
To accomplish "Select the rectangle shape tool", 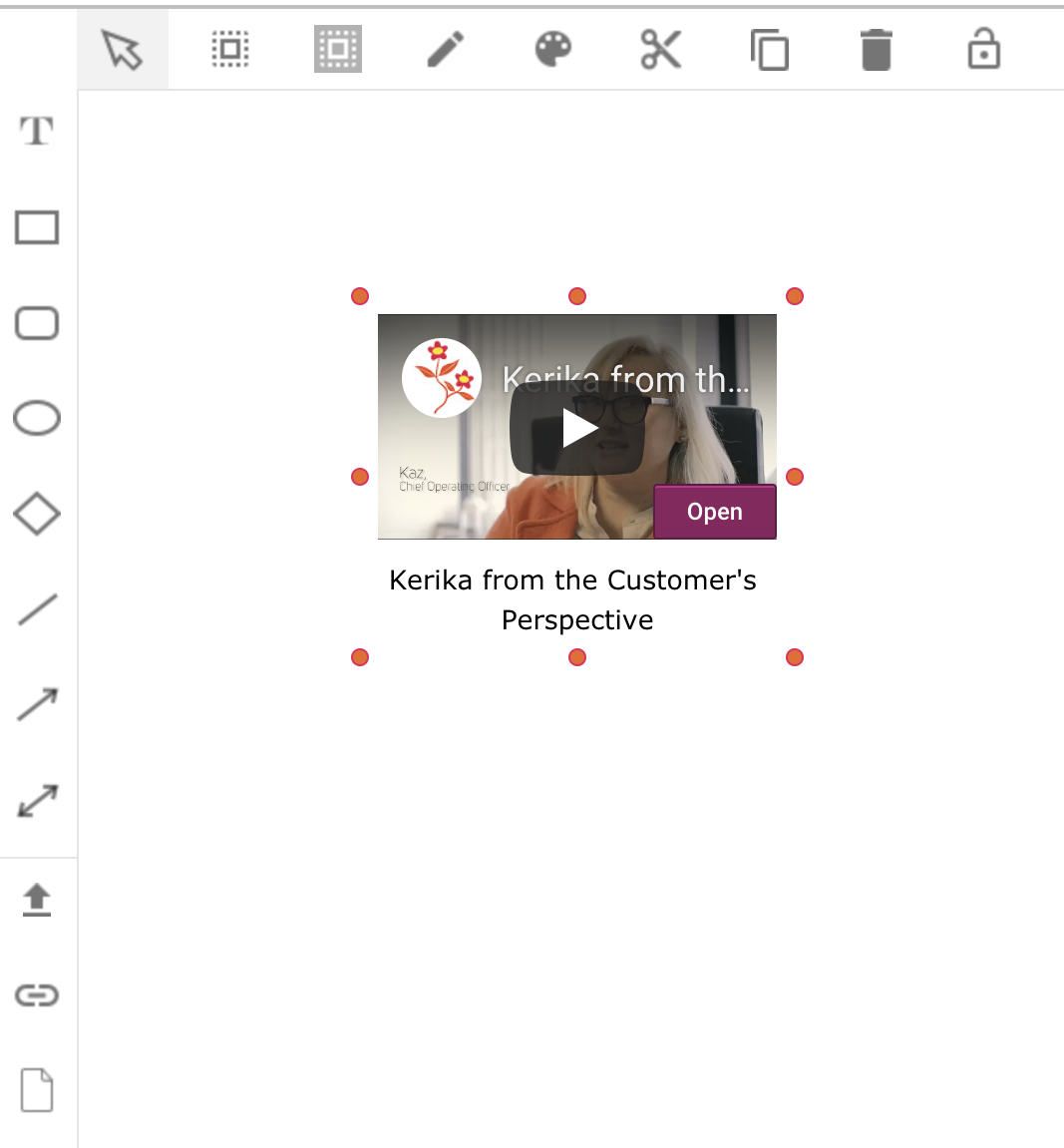I will (37, 227).
